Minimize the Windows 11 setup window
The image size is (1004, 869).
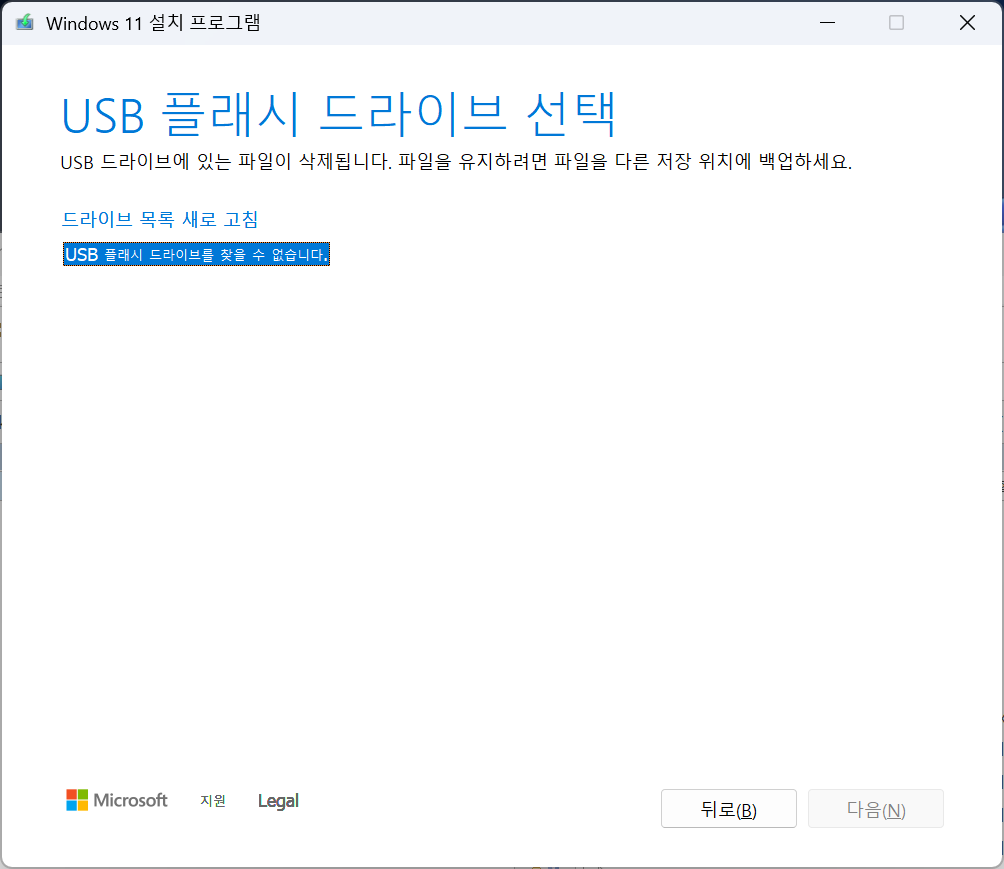coord(827,23)
